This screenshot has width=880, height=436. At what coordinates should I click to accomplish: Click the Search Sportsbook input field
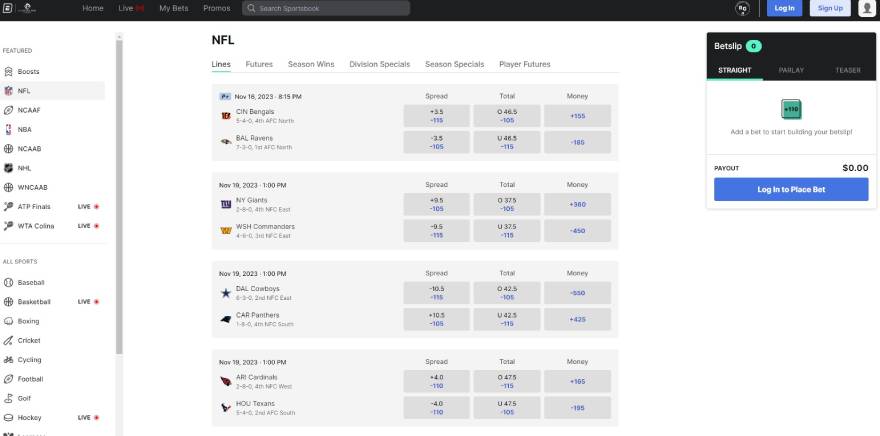click(x=326, y=8)
